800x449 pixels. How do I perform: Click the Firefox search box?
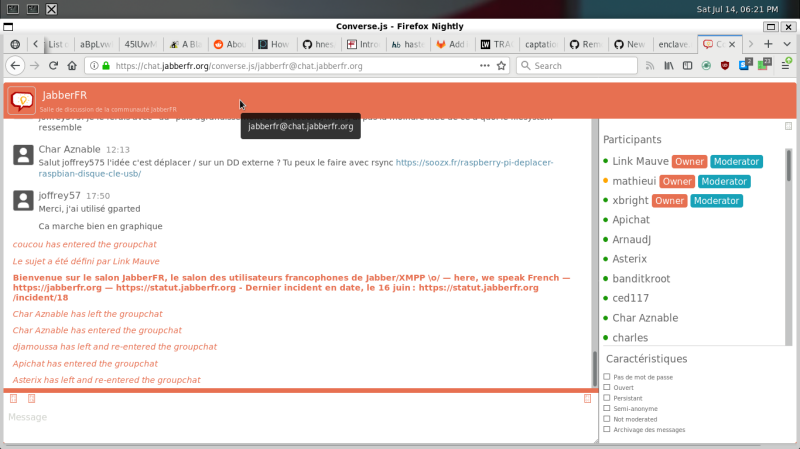coord(577,66)
